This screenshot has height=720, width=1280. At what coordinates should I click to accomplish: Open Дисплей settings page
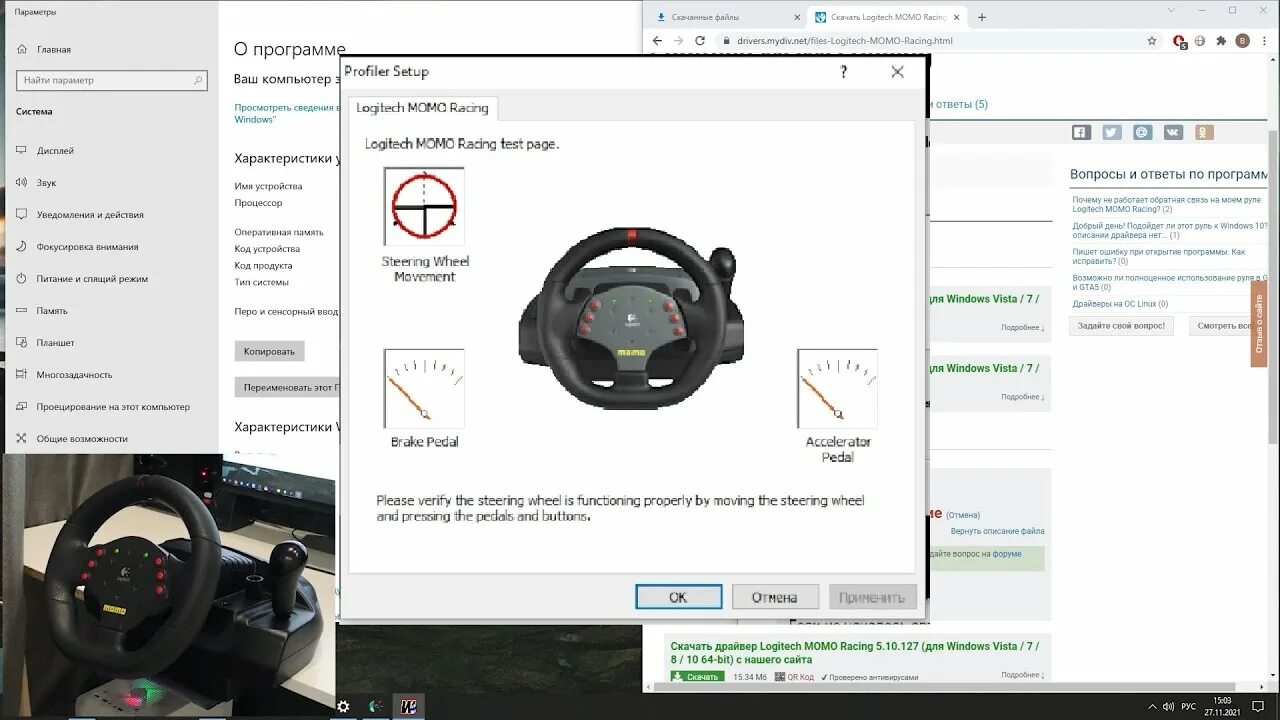[x=55, y=151]
